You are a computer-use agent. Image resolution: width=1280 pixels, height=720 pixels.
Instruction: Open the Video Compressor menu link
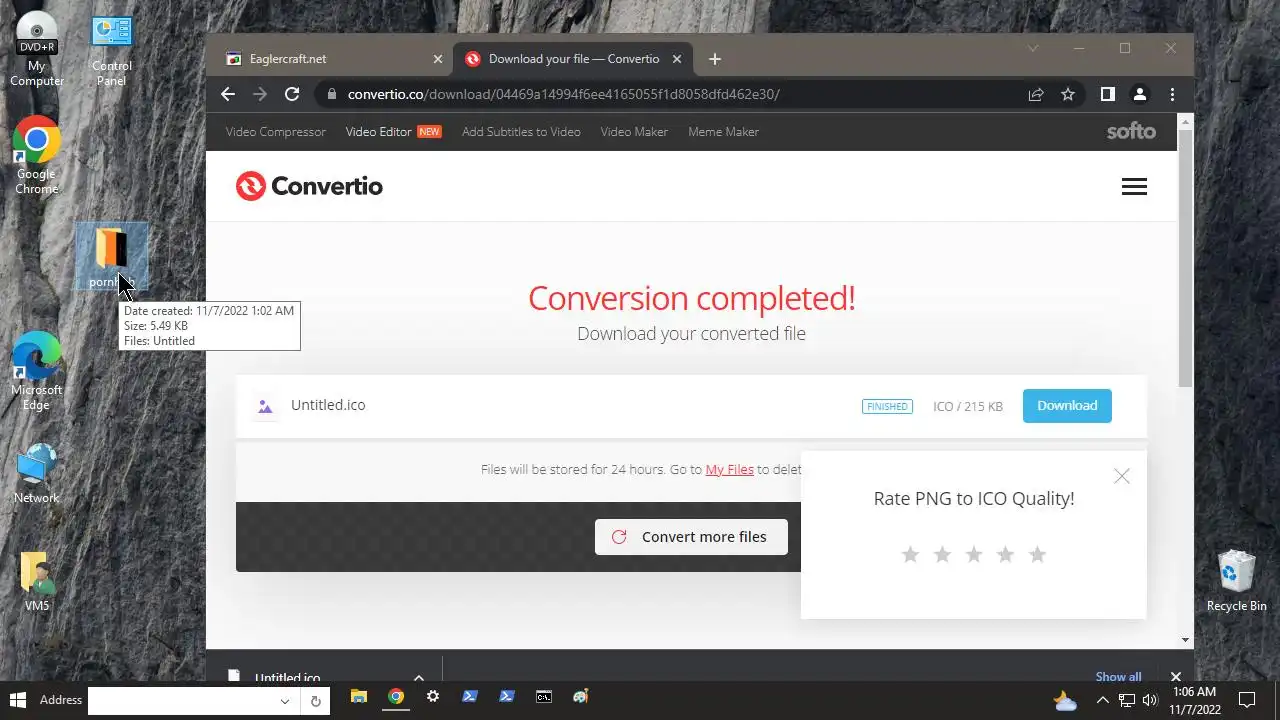pos(276,132)
